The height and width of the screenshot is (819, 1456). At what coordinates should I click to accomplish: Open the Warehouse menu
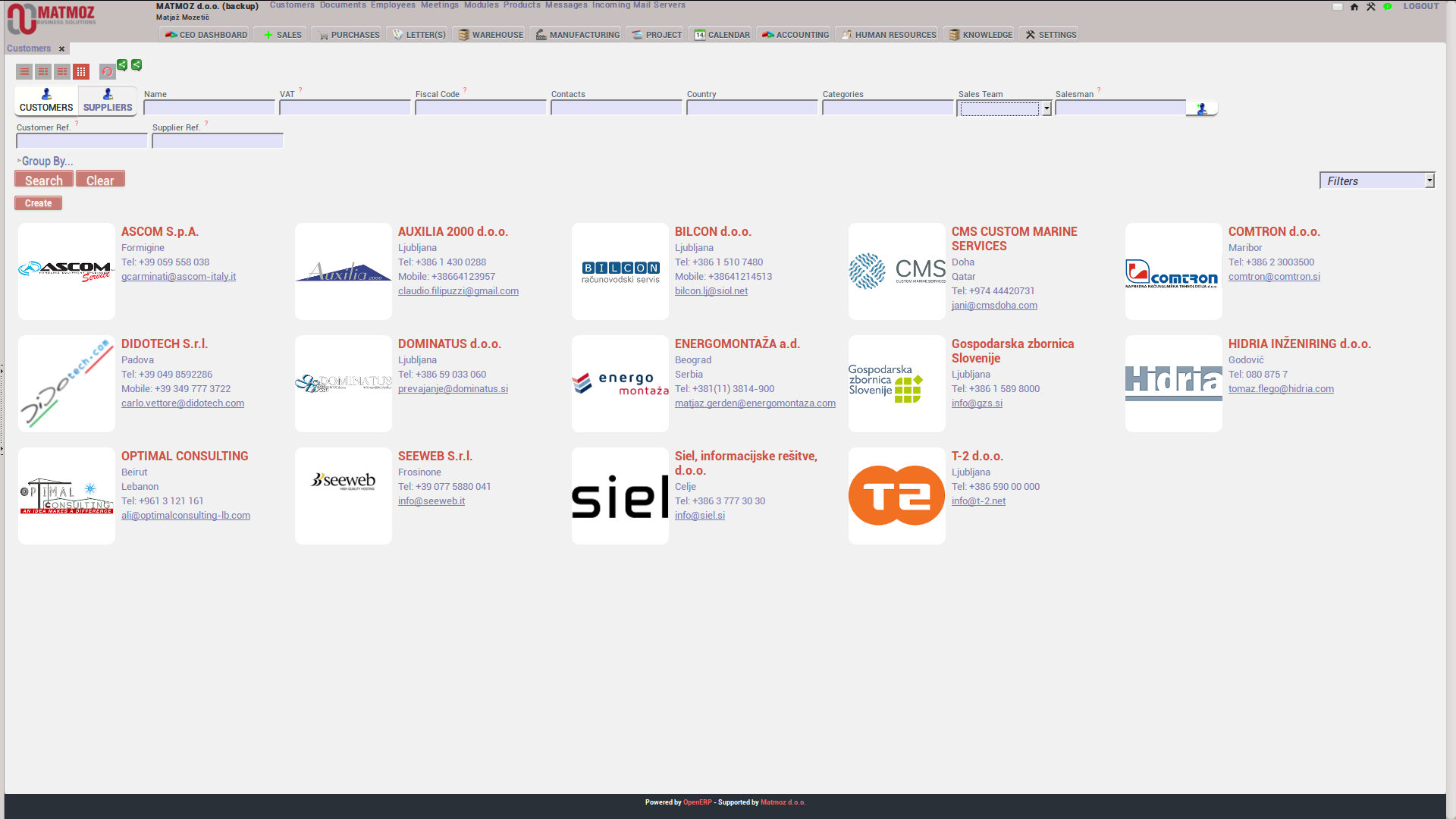pyautogui.click(x=491, y=35)
